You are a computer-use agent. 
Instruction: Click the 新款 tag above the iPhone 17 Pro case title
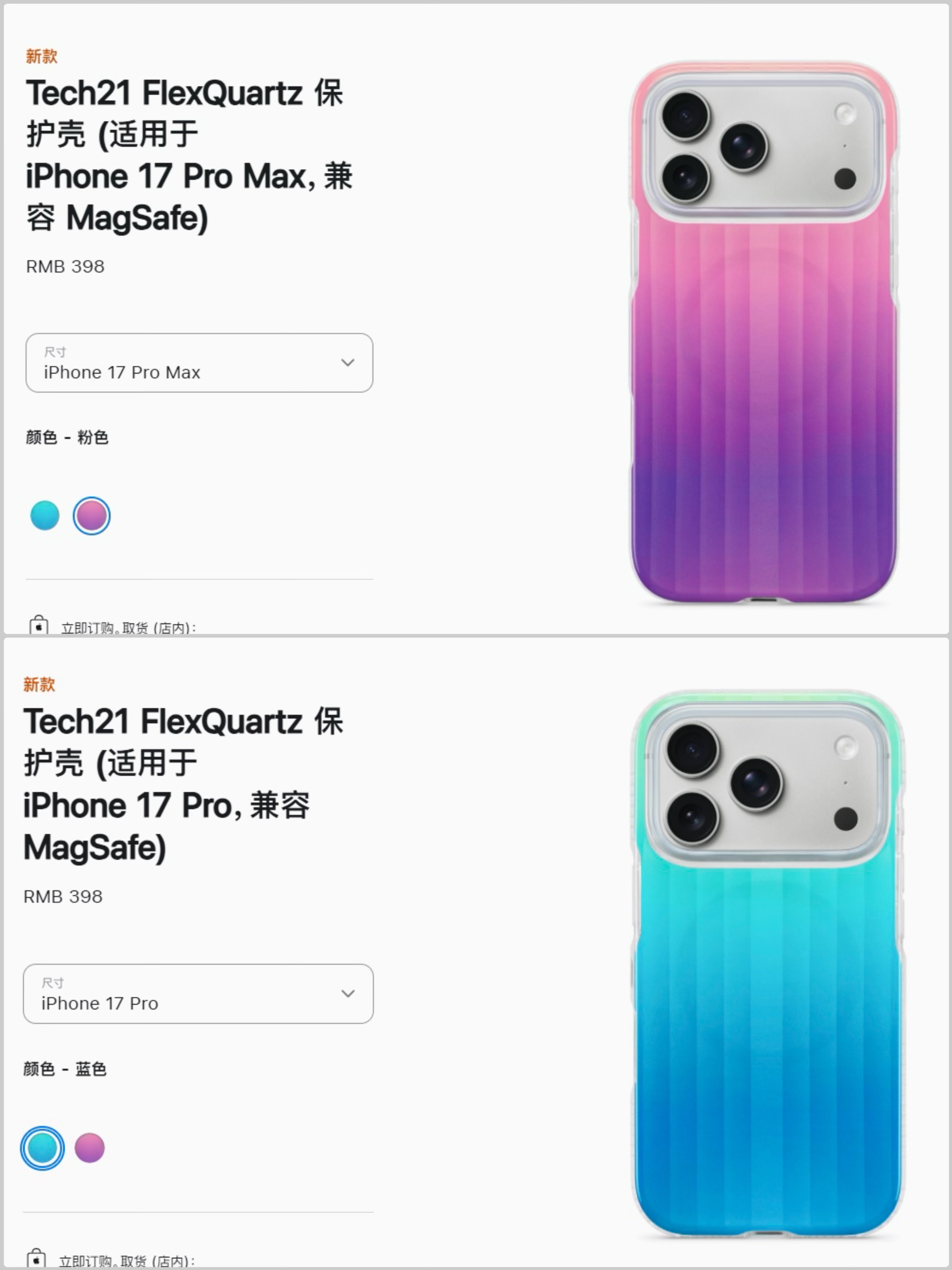coord(39,684)
